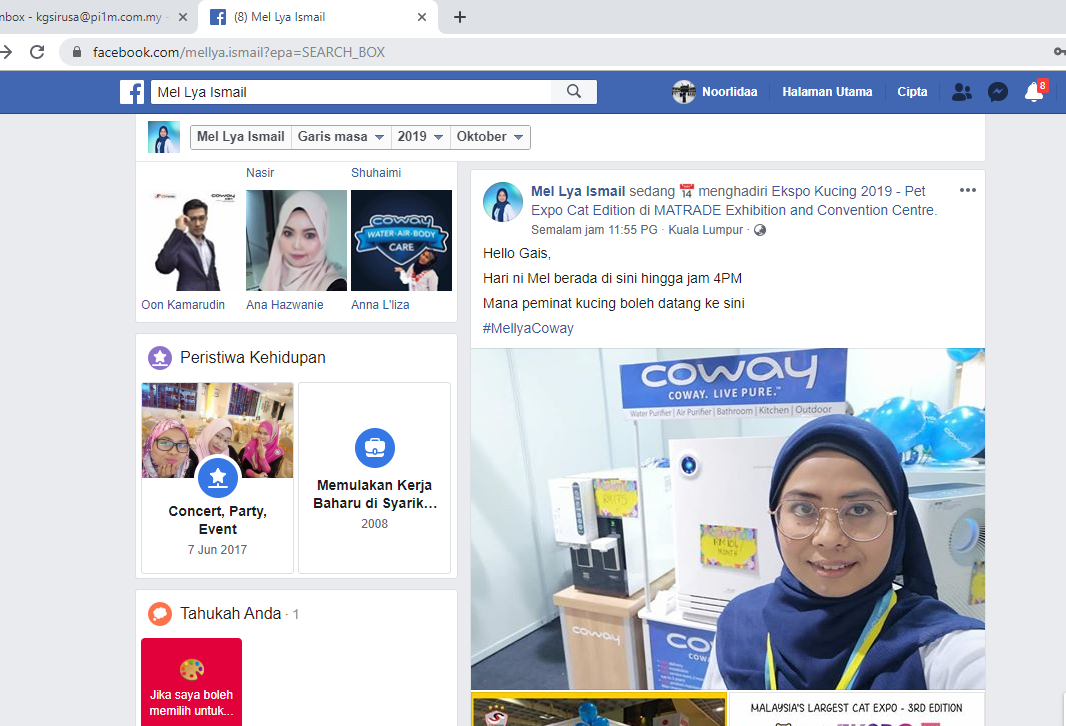Open the 2019 year dropdown
1066x726 pixels.
420,136
